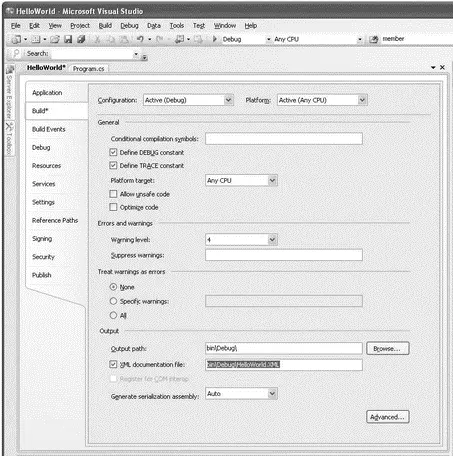The width and height of the screenshot is (453, 456).
Task: Open the solution configuration Debug dropdown
Action: tap(268, 39)
